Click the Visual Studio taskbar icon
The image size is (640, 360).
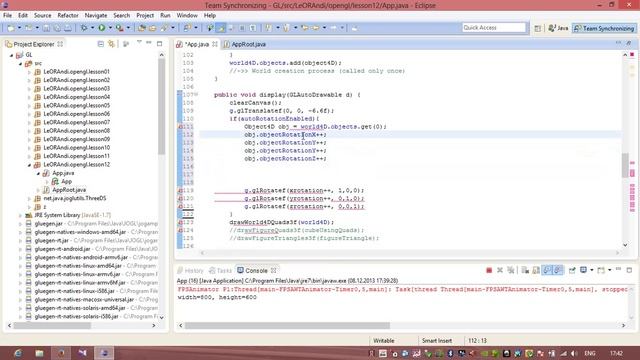[82, 353]
